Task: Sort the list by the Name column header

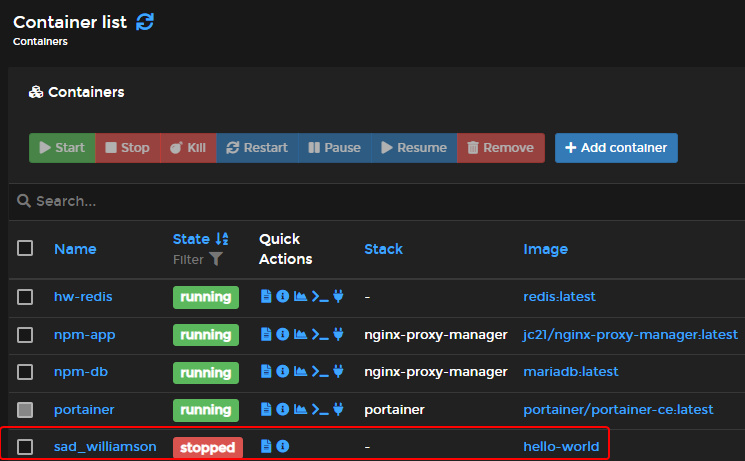Action: point(75,249)
